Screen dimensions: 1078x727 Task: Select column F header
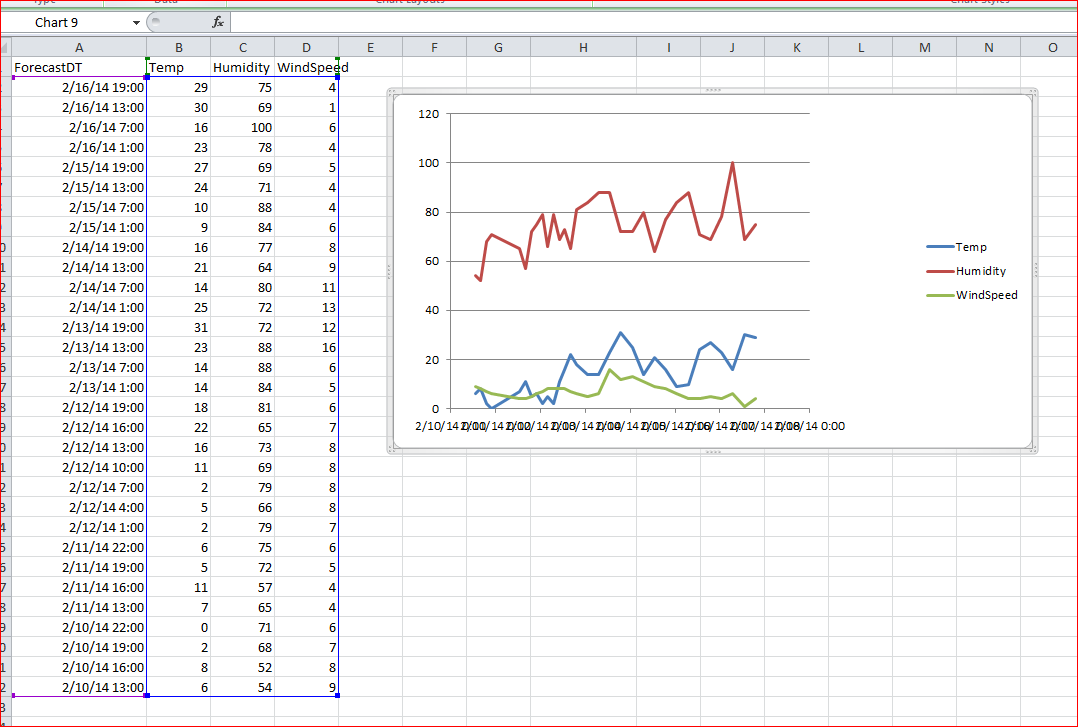[434, 47]
